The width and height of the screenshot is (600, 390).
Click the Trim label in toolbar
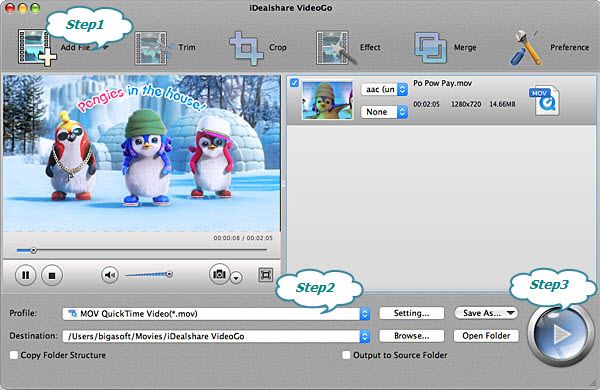[187, 47]
